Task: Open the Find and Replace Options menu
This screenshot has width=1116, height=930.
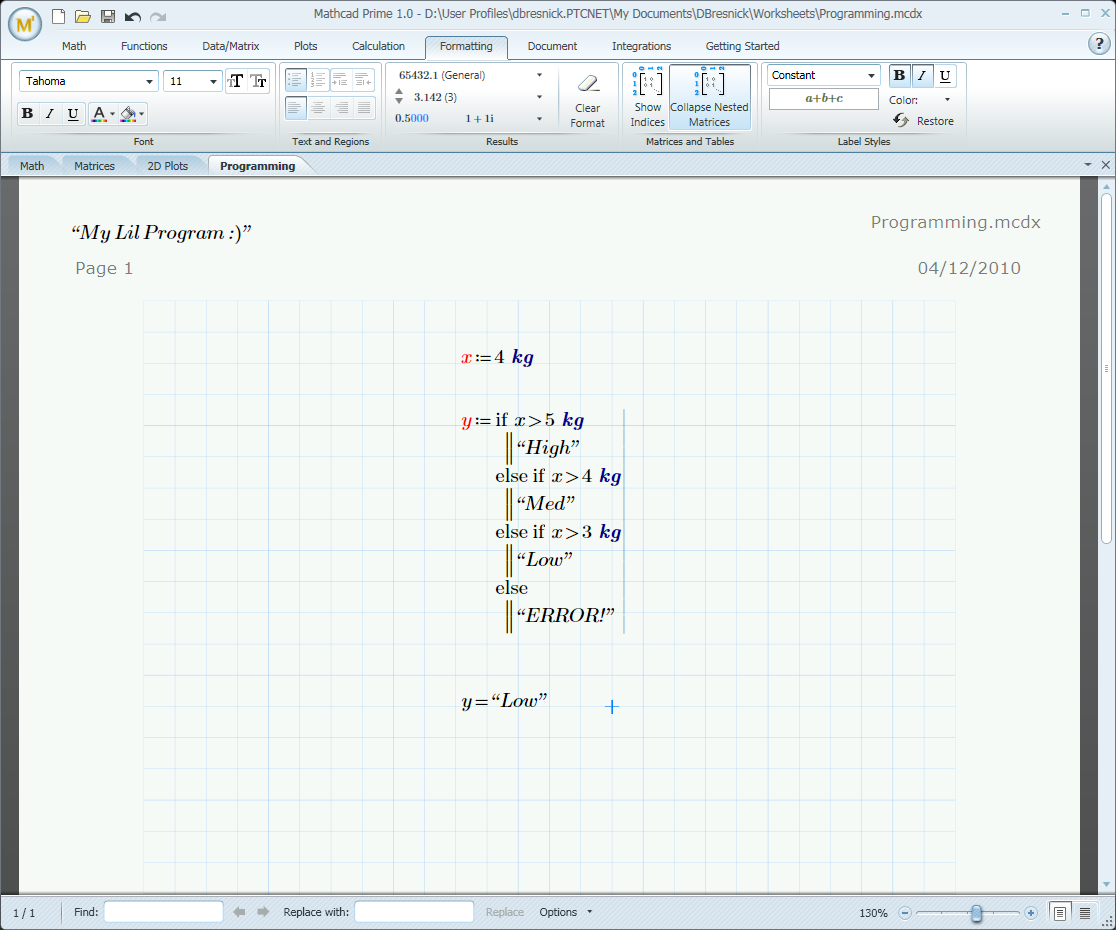Action: coord(566,912)
